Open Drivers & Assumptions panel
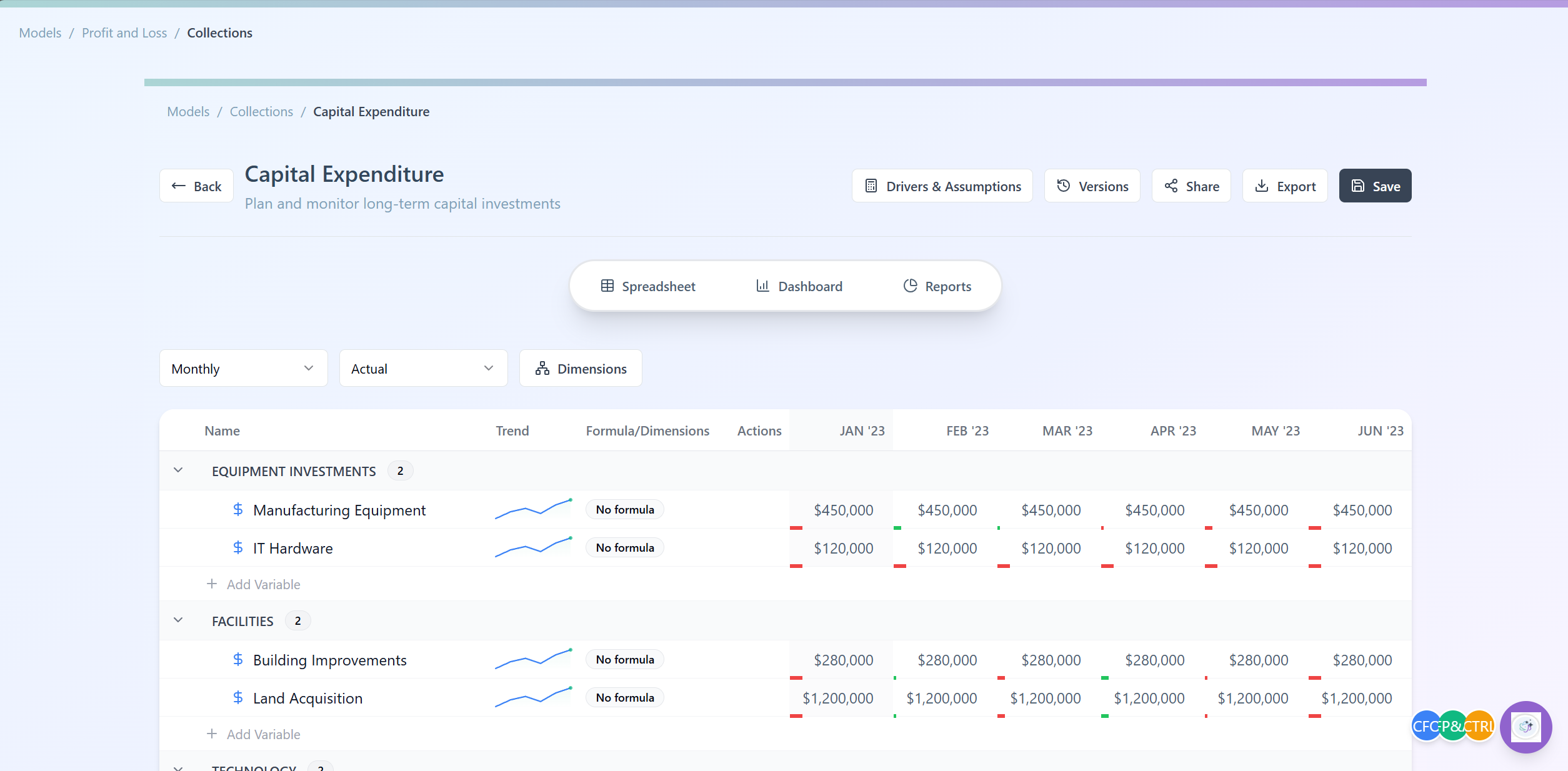Viewport: 1568px width, 771px height. coord(942,186)
